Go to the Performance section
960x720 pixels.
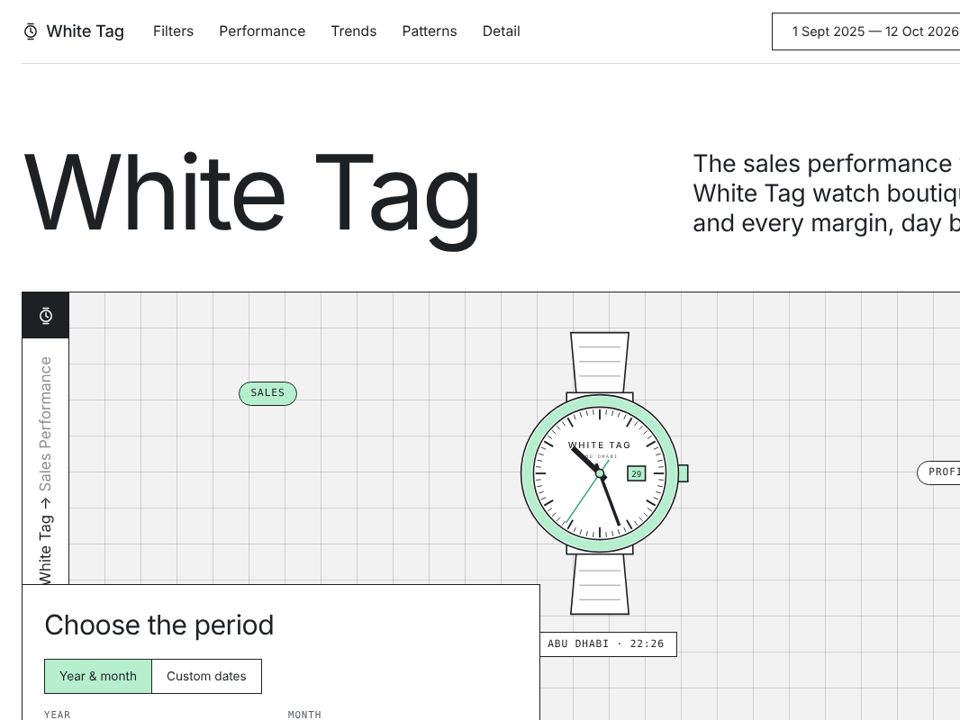(262, 31)
